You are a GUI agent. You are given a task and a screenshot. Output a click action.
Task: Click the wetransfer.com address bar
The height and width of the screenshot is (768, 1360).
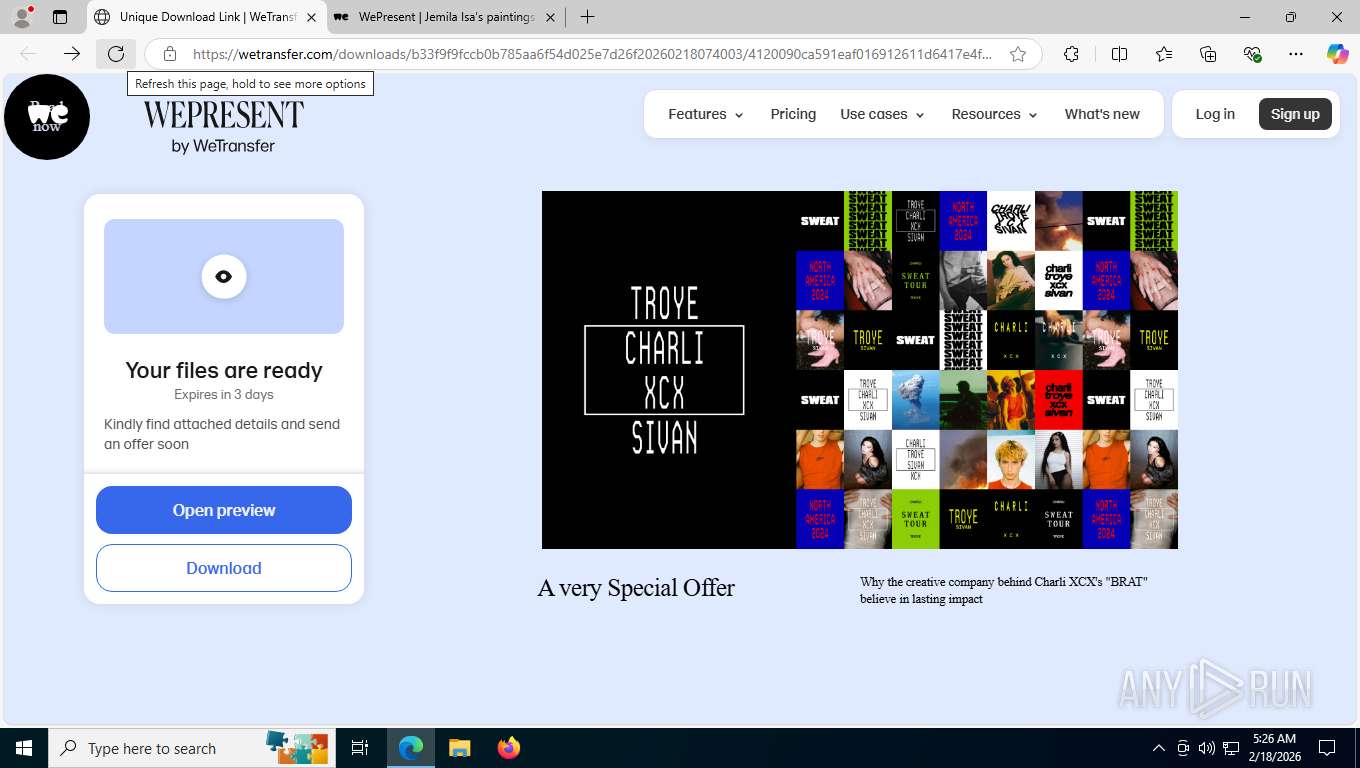click(592, 54)
